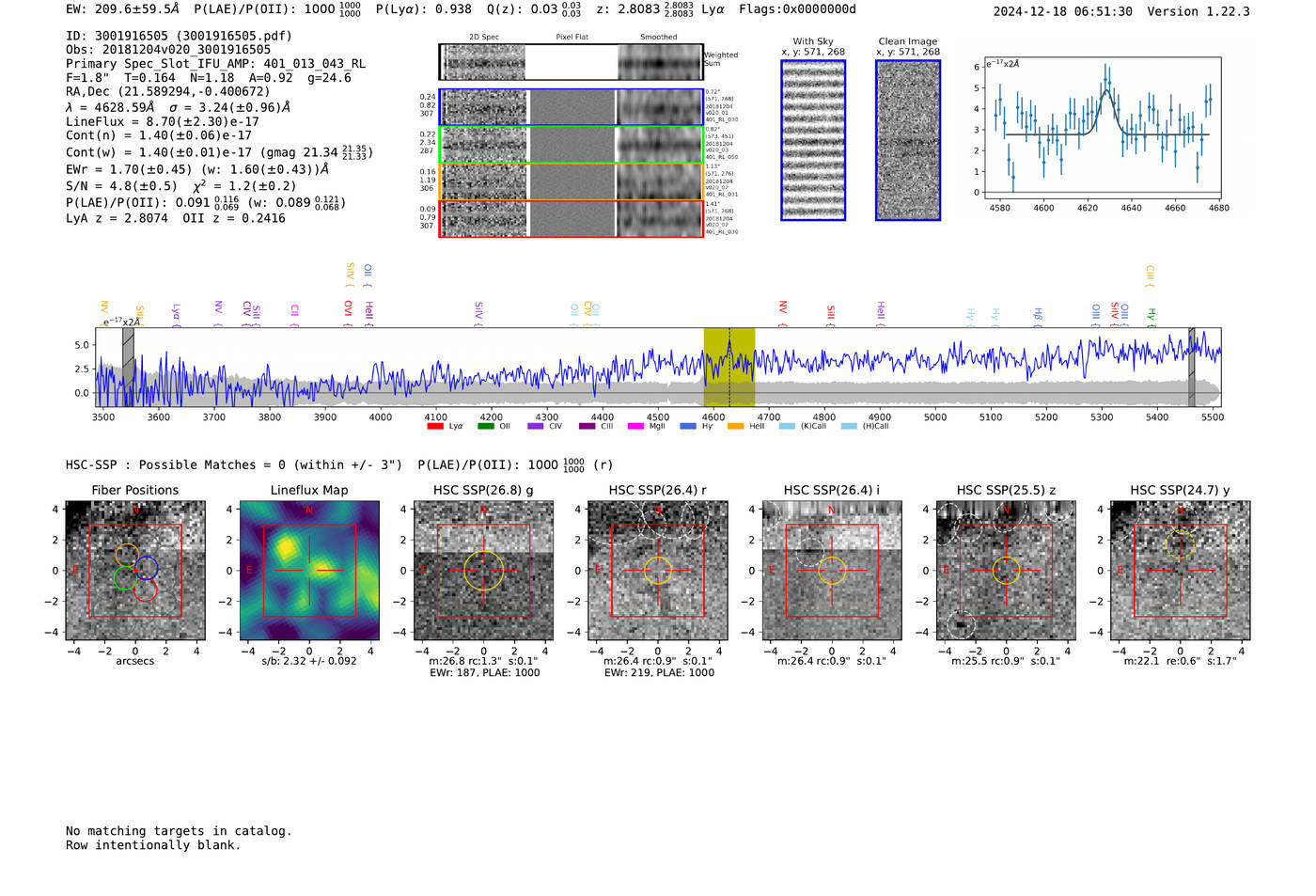Click the Primary Spec_Slot_IFU_AMP line
Image resolution: width=1316 pixels, height=896 pixels.
click(x=215, y=64)
